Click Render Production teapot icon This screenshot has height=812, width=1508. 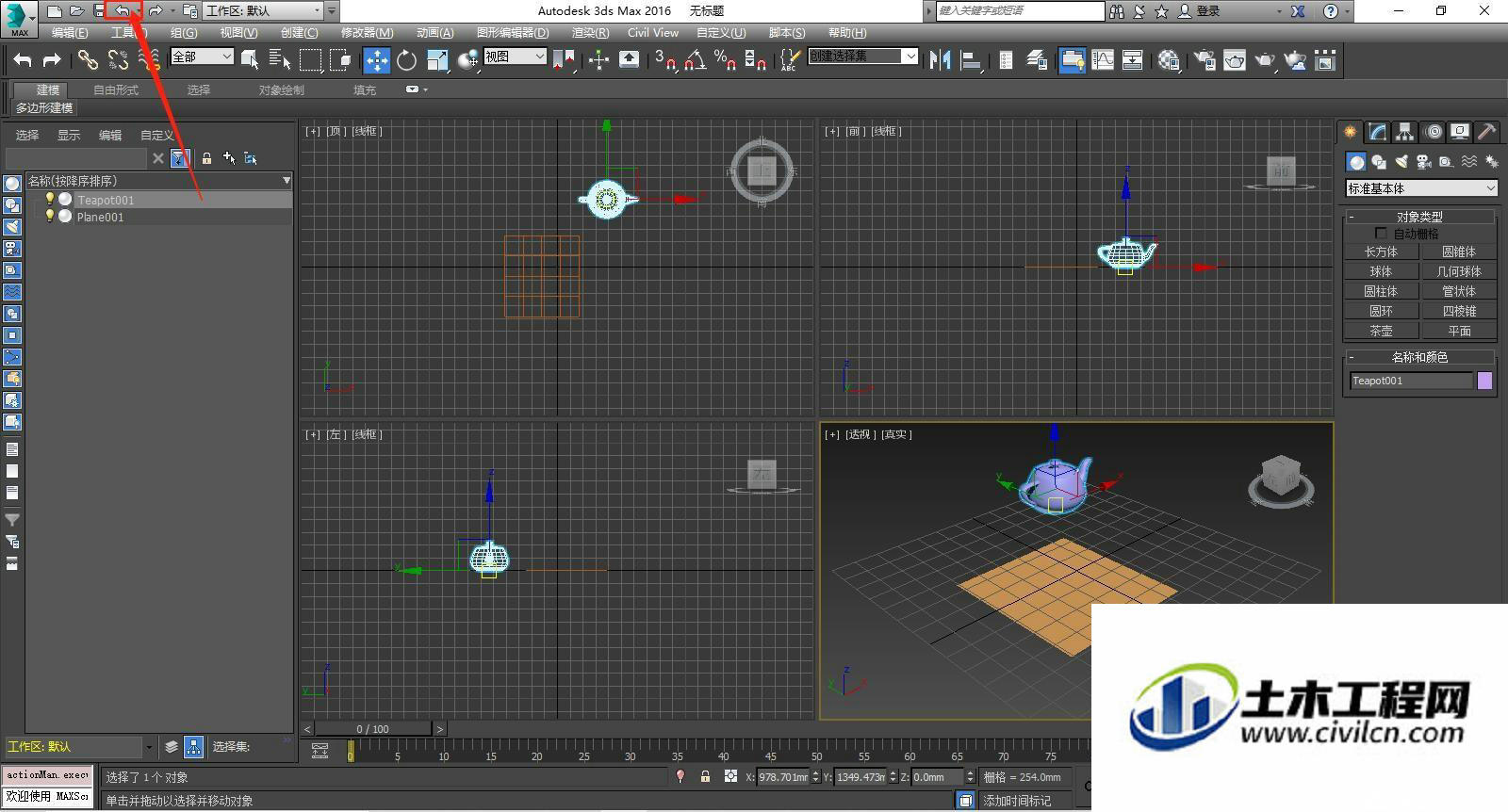(x=1265, y=60)
